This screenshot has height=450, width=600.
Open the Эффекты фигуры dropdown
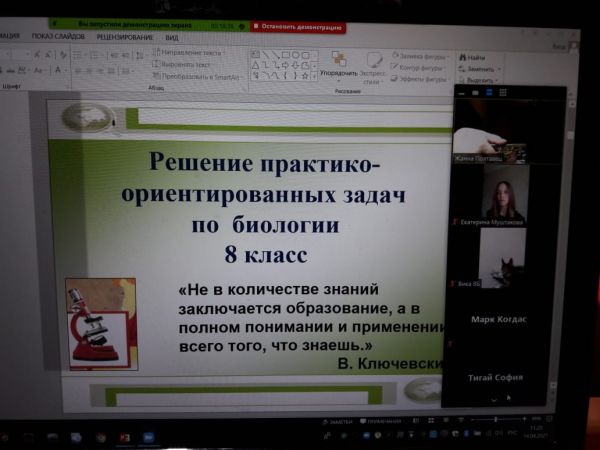coord(420,78)
